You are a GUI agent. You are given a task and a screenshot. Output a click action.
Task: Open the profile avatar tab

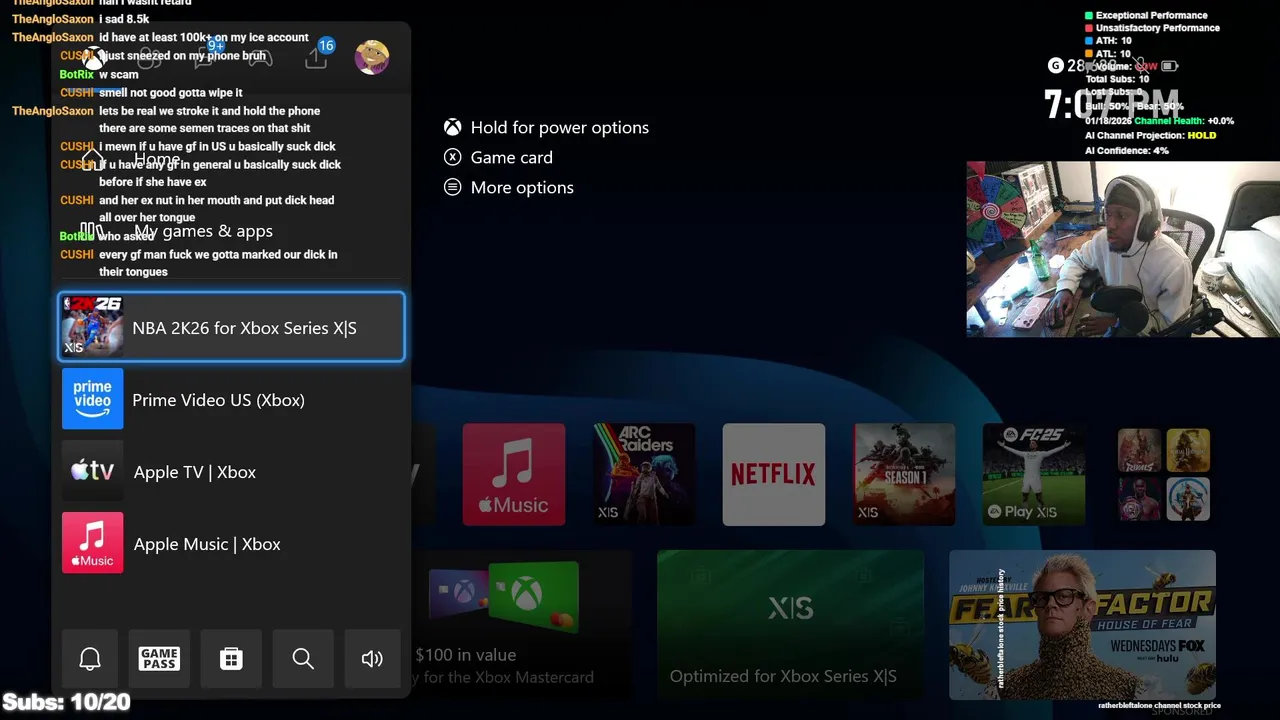pyautogui.click(x=372, y=57)
